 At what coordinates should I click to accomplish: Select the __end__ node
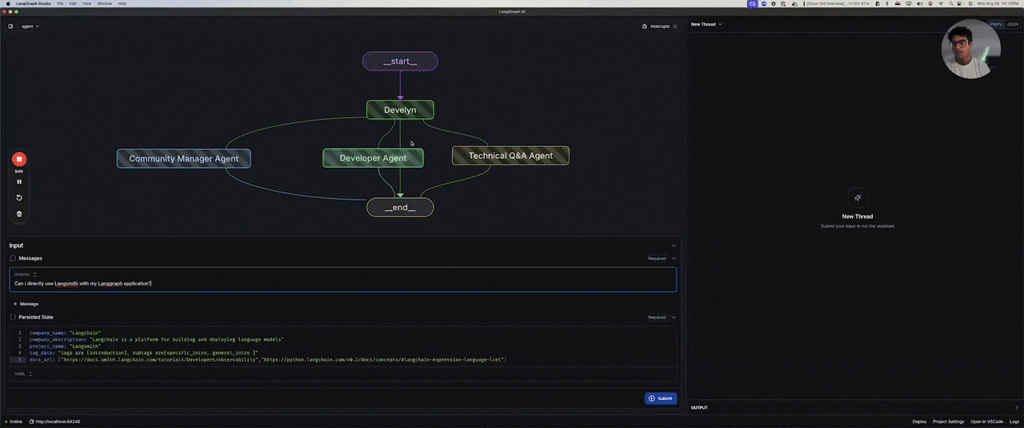coord(400,207)
